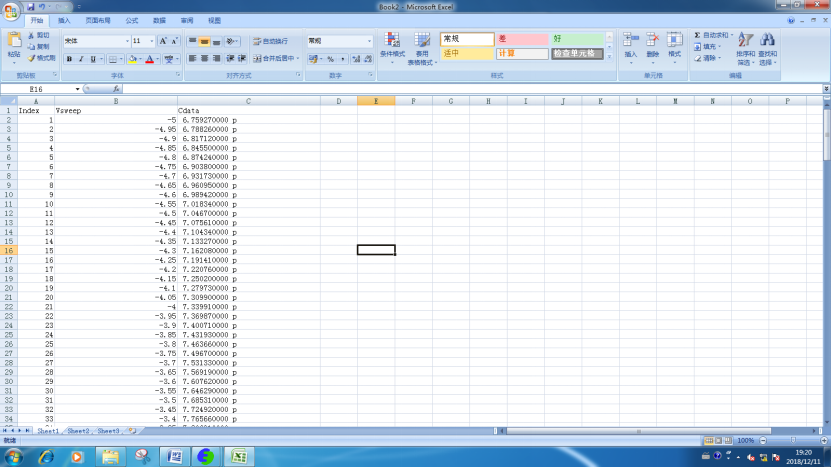Apply the 差 bad cell style
Viewport: 831px width, 468px height.
[522, 39]
